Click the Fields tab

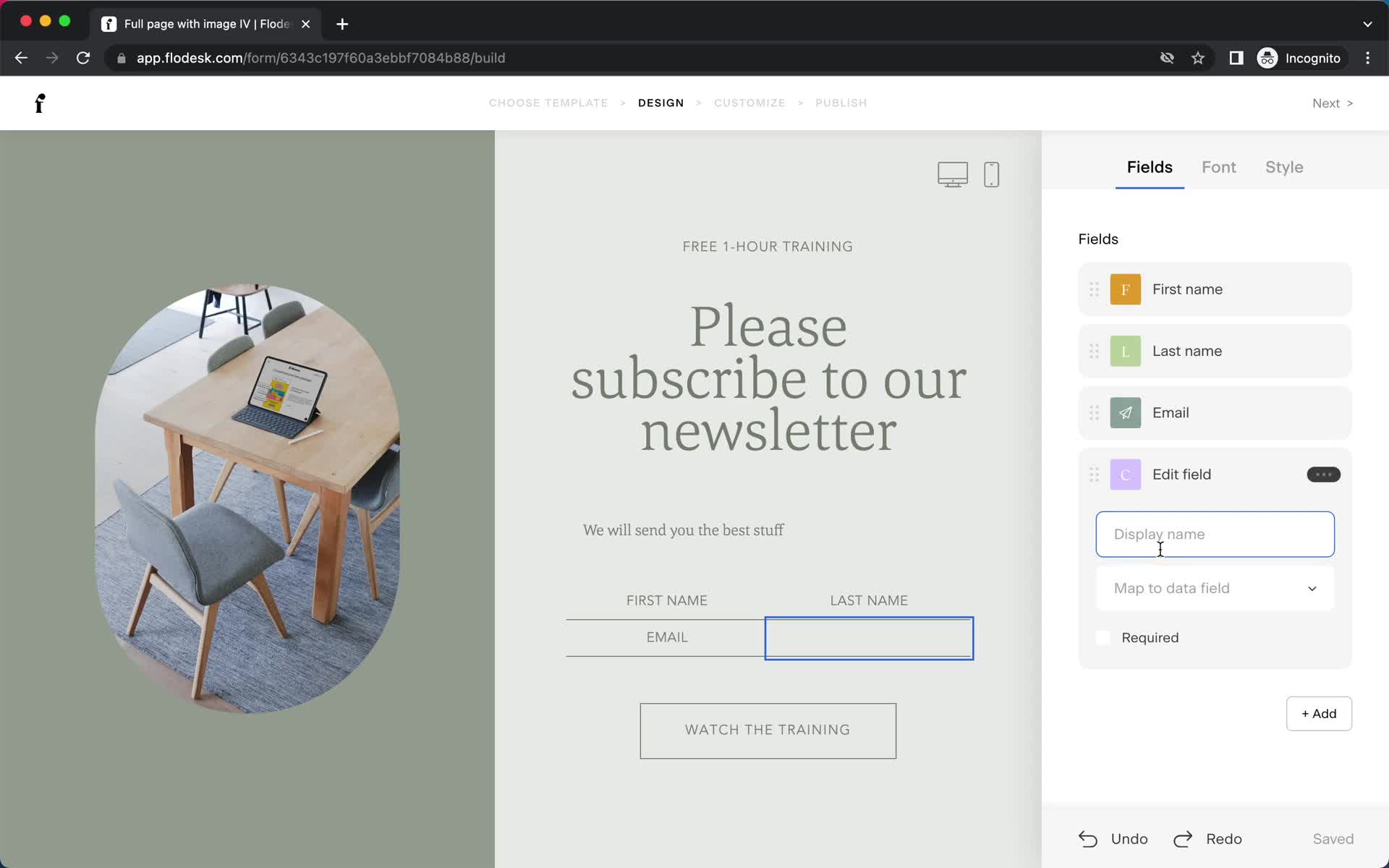click(x=1149, y=167)
